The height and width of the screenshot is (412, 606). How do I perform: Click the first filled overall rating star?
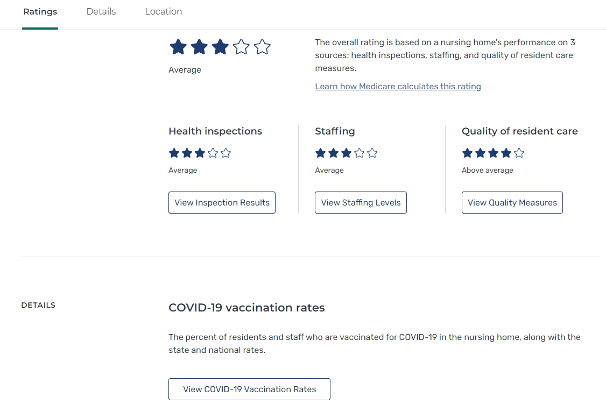point(178,47)
